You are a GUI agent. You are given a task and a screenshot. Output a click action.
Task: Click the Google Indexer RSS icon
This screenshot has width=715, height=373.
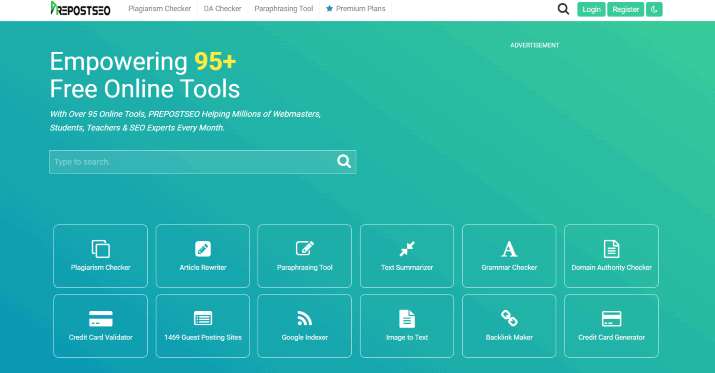[305, 318]
